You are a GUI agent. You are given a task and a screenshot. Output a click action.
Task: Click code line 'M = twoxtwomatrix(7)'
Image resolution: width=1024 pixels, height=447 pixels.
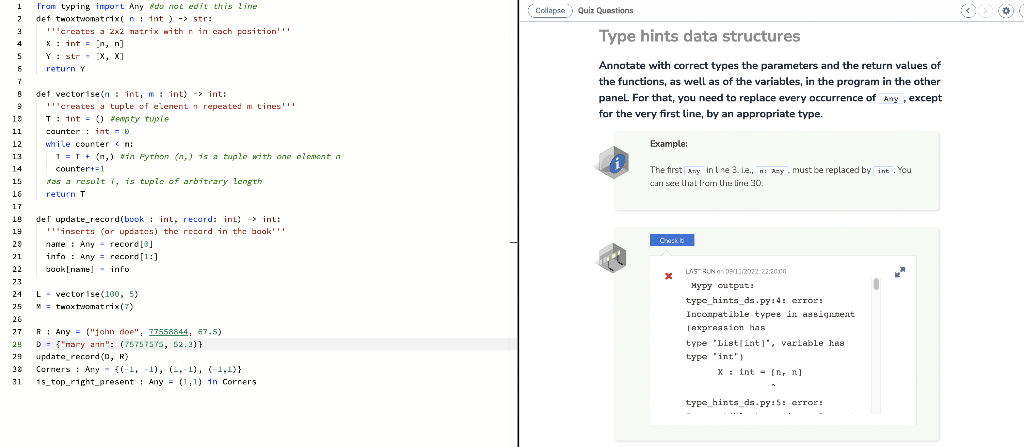tap(85, 306)
